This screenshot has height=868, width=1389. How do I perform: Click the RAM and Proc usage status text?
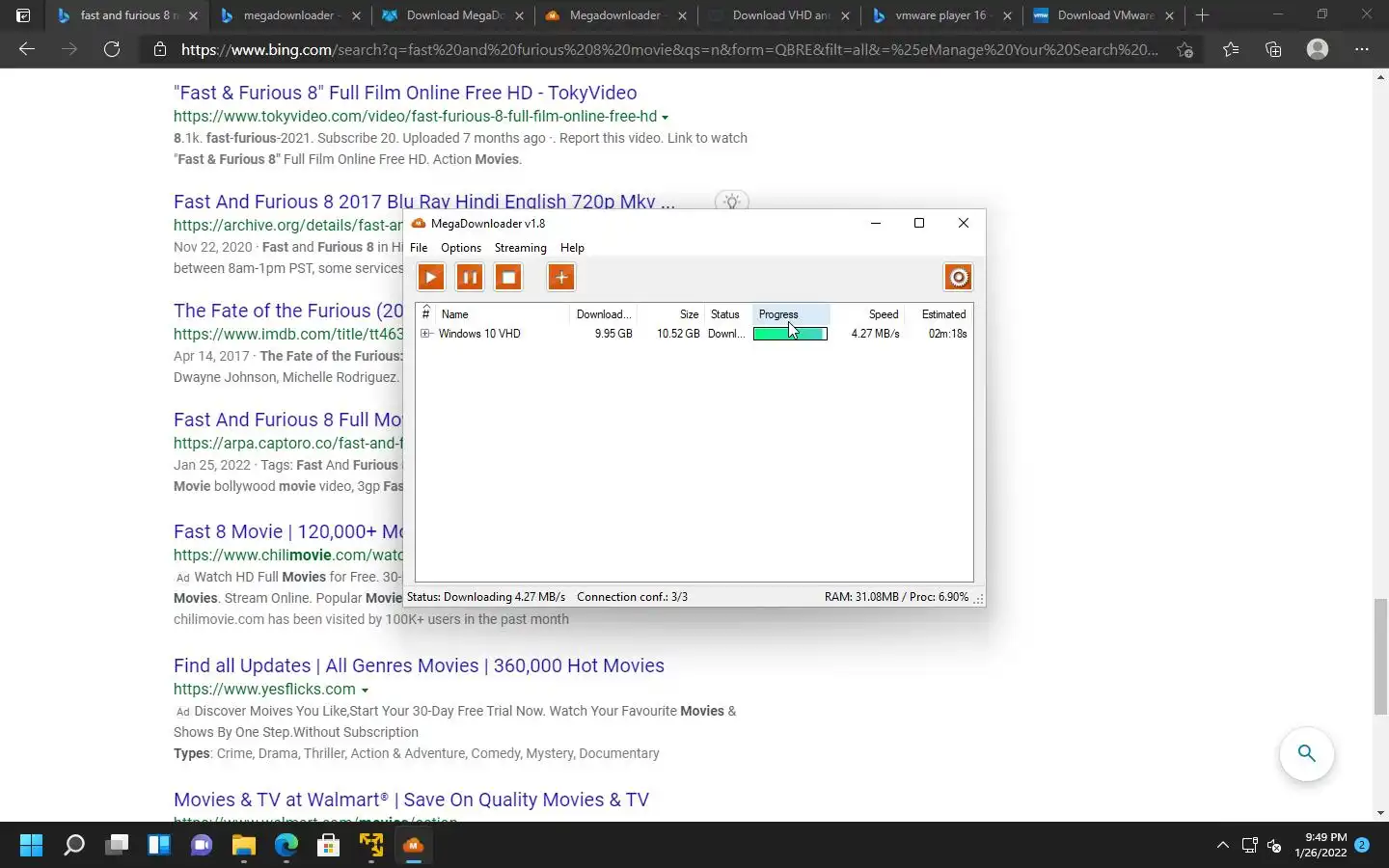pyautogui.click(x=896, y=597)
